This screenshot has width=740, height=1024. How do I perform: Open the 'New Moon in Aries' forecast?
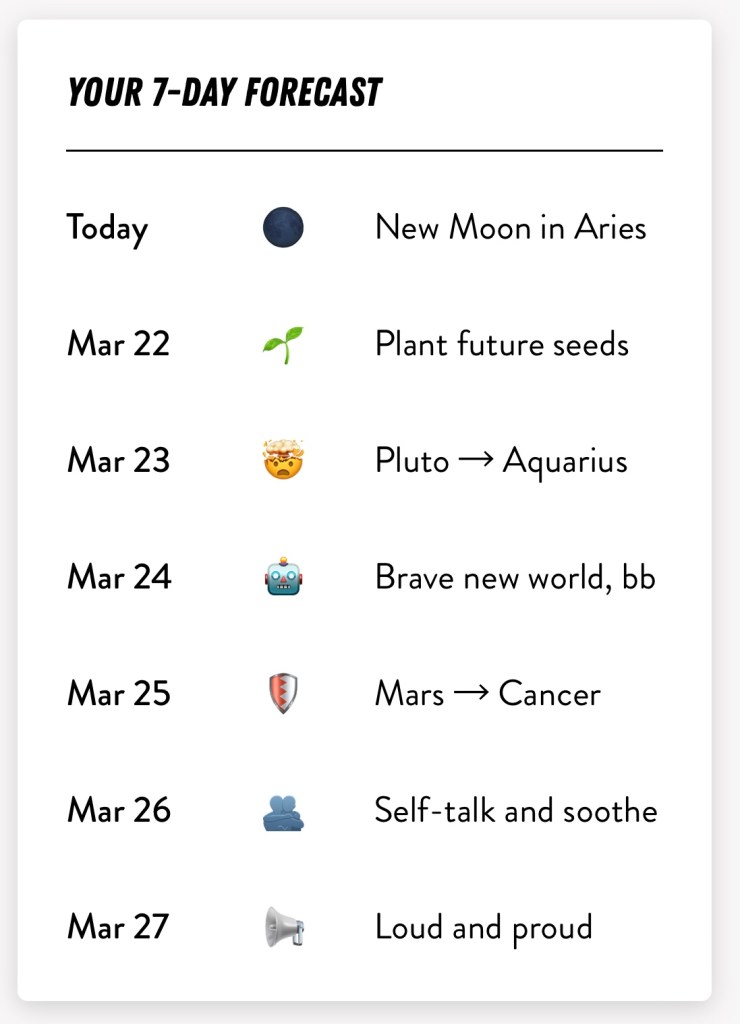510,228
